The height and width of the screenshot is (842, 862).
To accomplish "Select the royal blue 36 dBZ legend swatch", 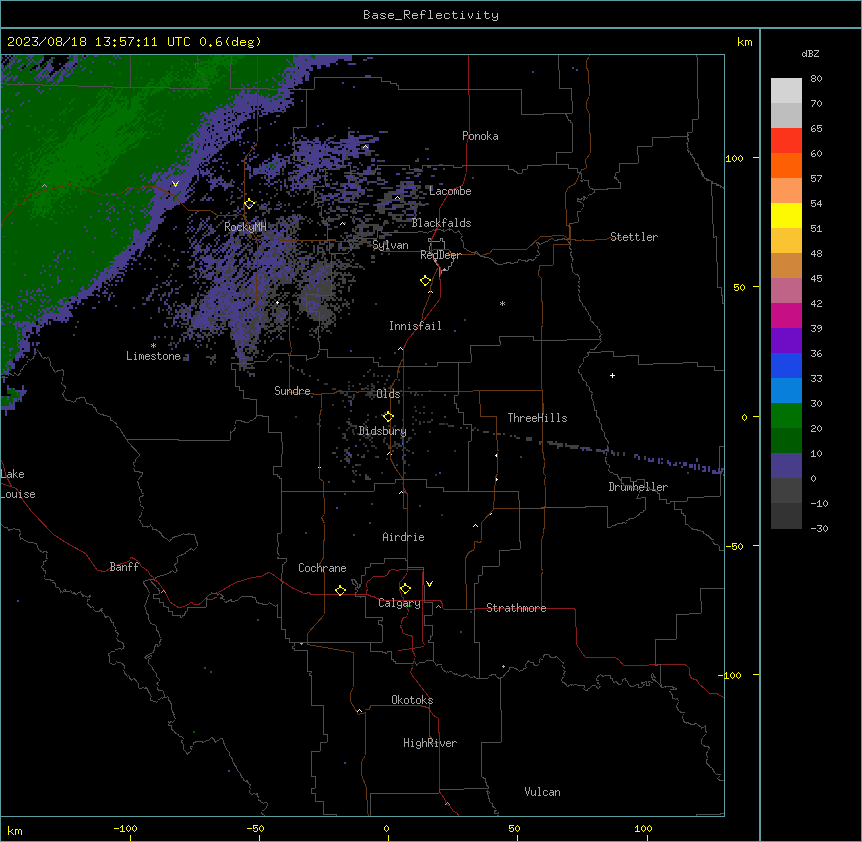I will pos(786,365).
